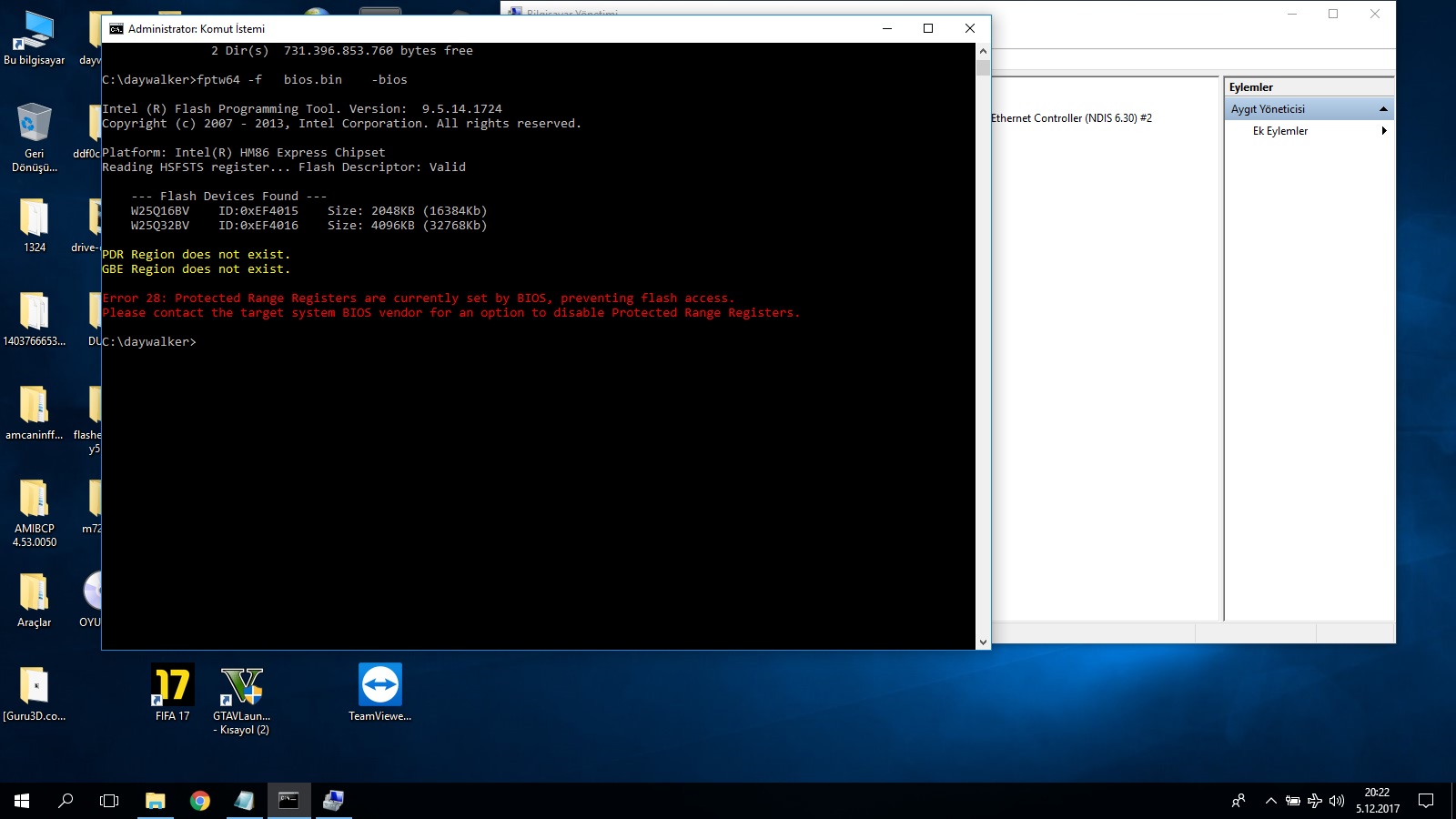Viewport: 1456px width, 819px height.
Task: Open the TeamViewer desktop icon
Action: [x=380, y=693]
